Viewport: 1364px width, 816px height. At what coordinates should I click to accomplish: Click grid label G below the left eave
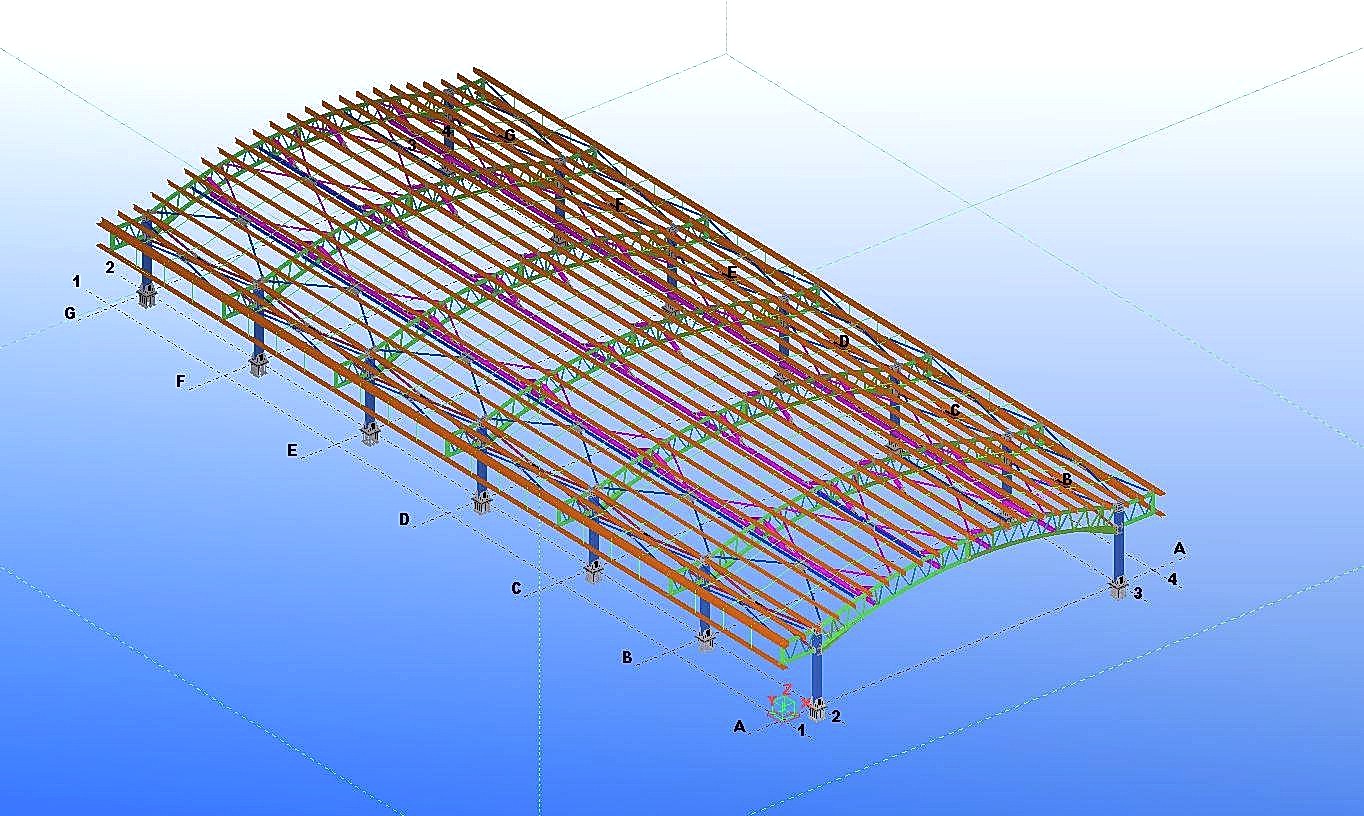point(69,313)
